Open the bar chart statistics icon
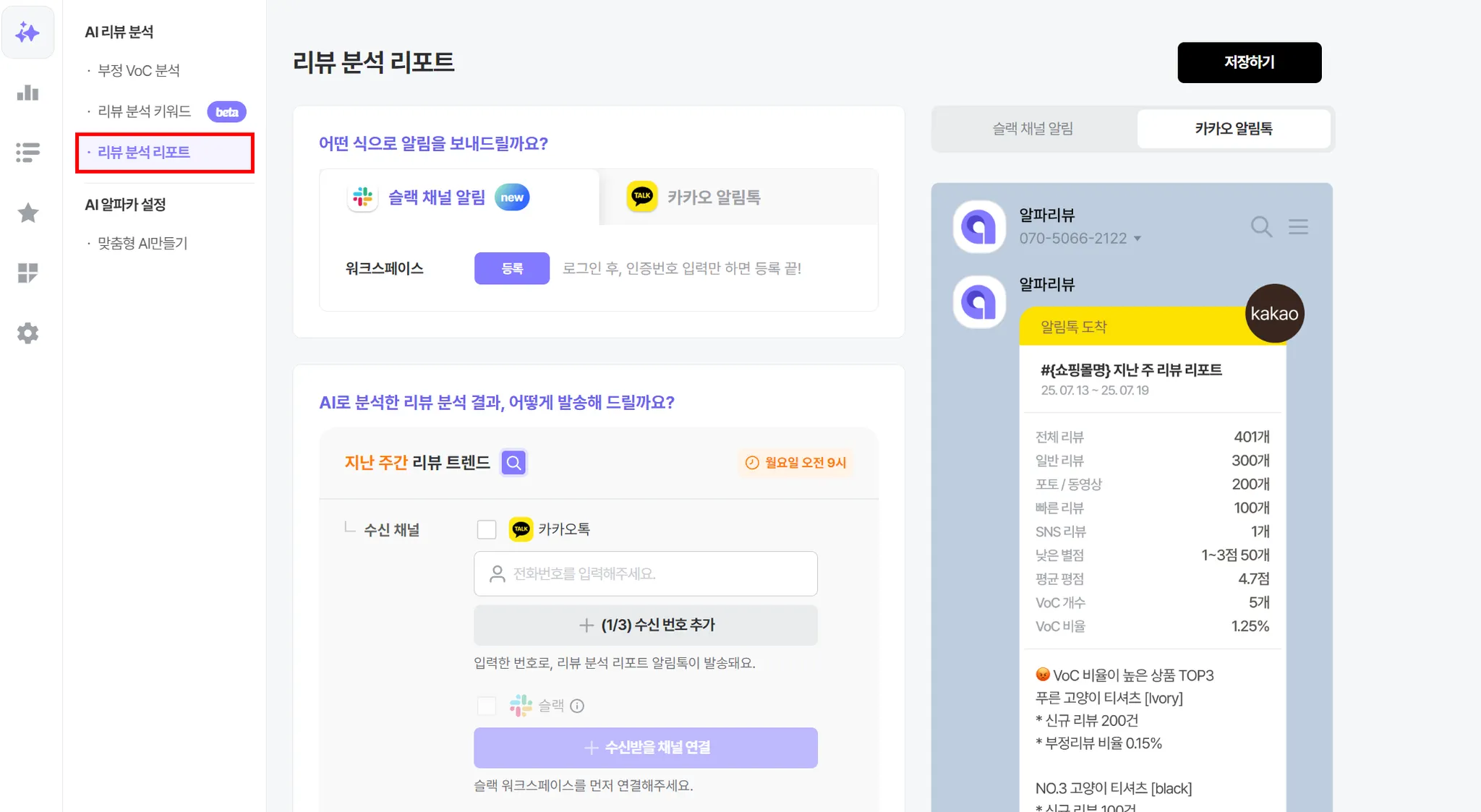Screen dimensions: 1481x812 [27, 93]
